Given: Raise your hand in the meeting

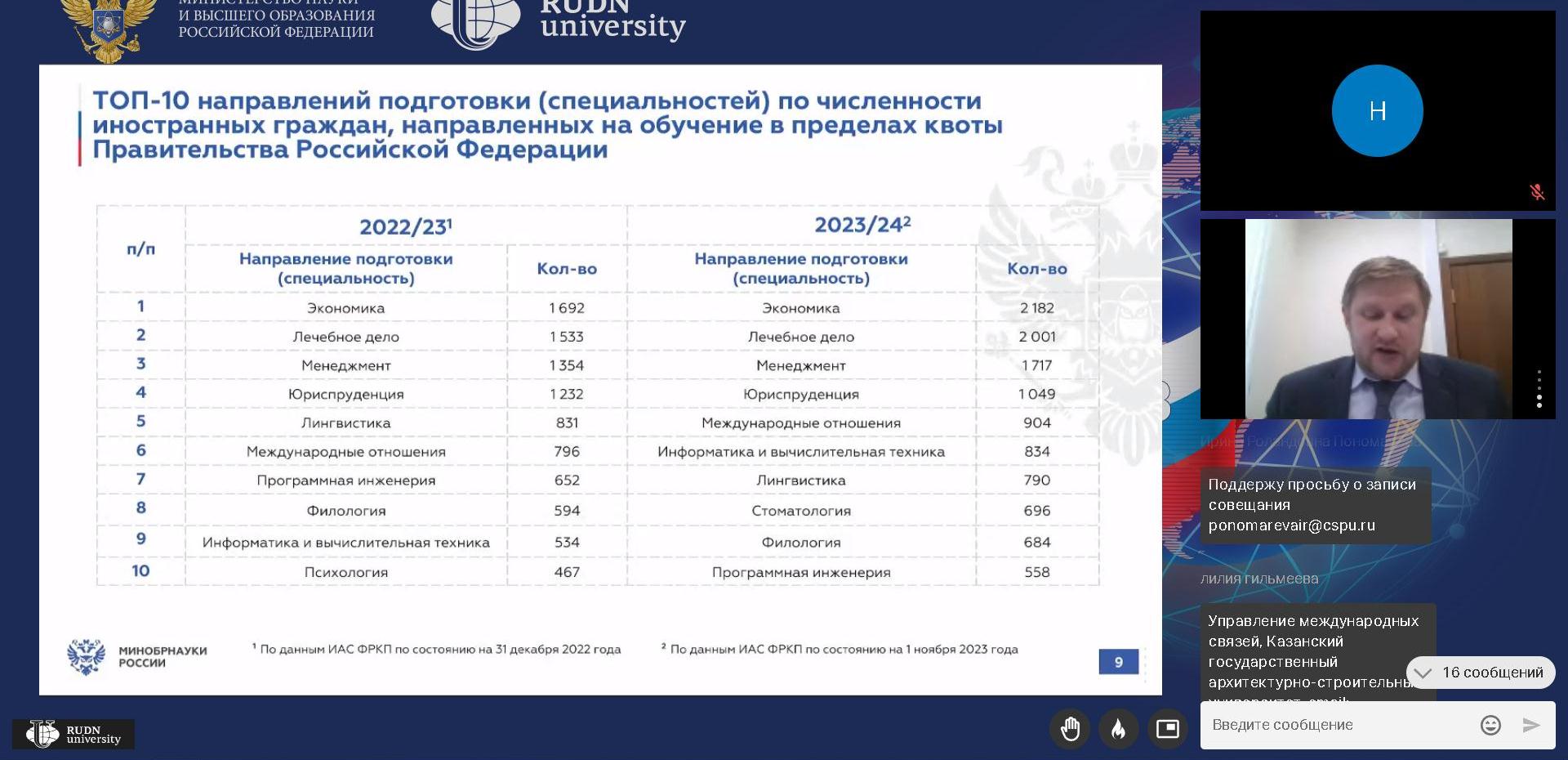Looking at the screenshot, I should [1070, 728].
